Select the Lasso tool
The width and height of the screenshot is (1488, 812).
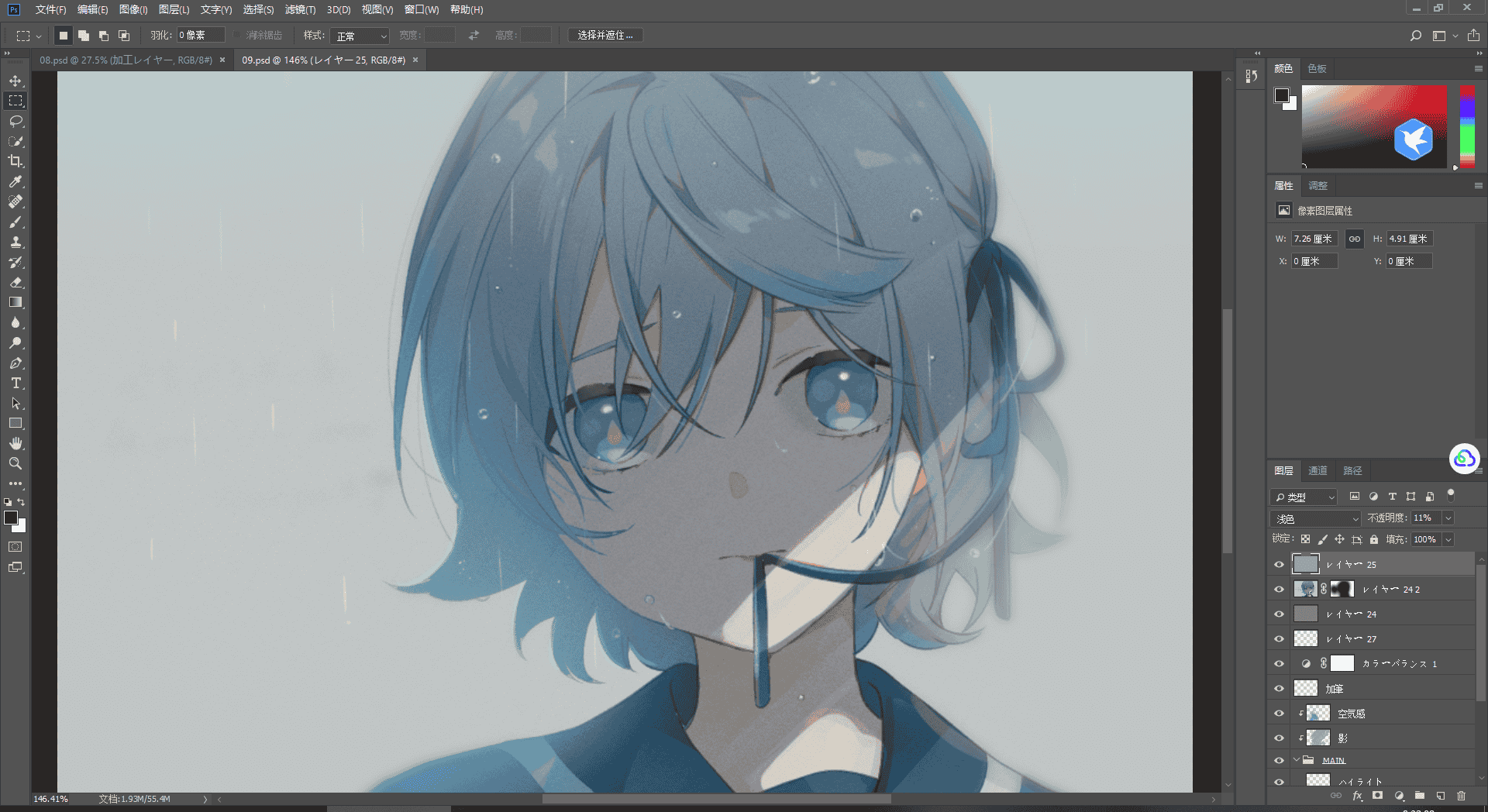click(15, 121)
